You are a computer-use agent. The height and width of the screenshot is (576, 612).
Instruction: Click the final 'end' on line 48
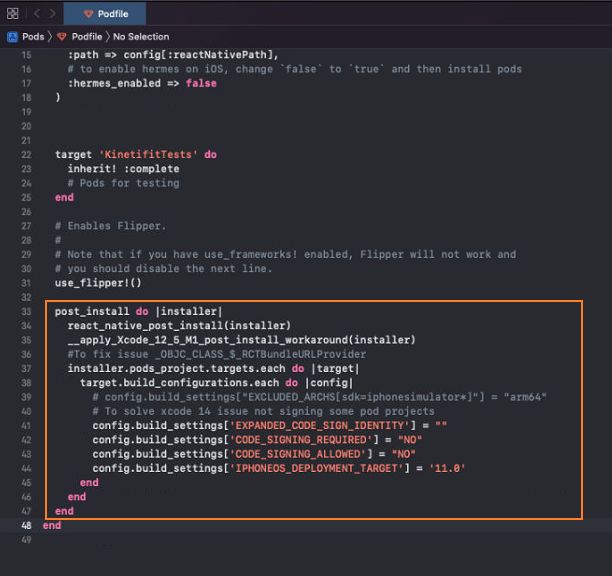52,526
